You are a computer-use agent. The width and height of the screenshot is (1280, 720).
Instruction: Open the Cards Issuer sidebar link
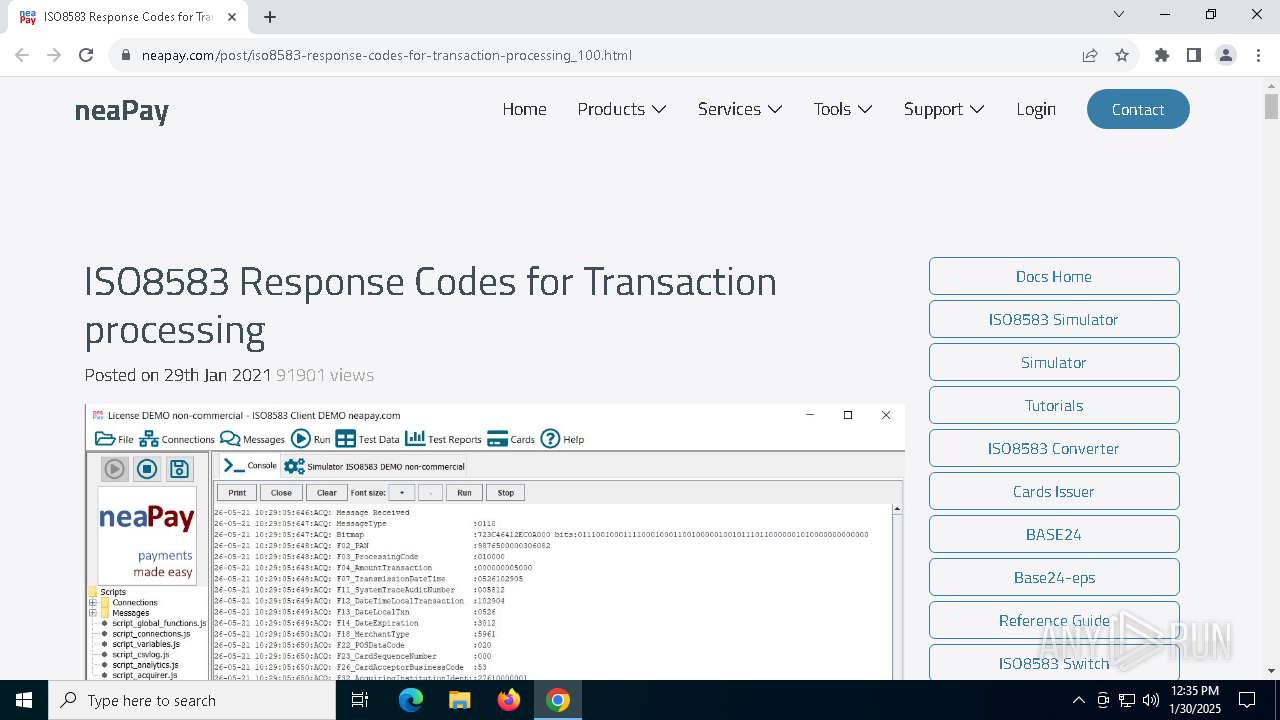click(1054, 491)
